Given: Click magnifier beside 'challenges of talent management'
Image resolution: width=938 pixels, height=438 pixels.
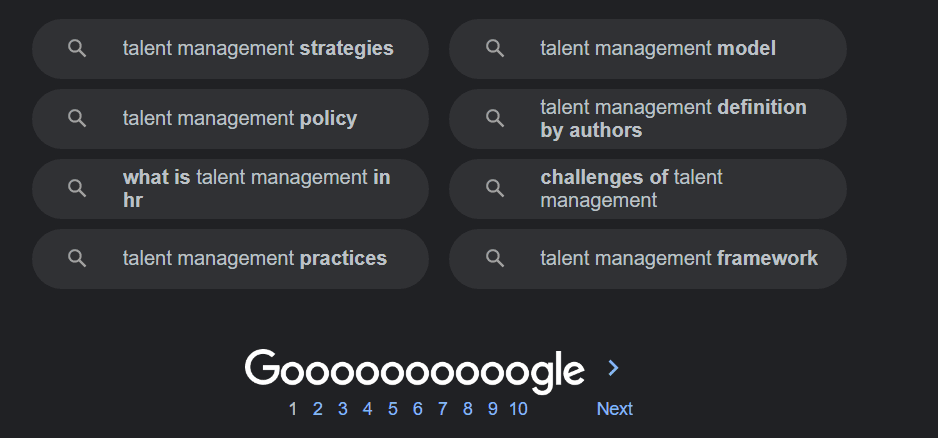Looking at the screenshot, I should click(494, 188).
